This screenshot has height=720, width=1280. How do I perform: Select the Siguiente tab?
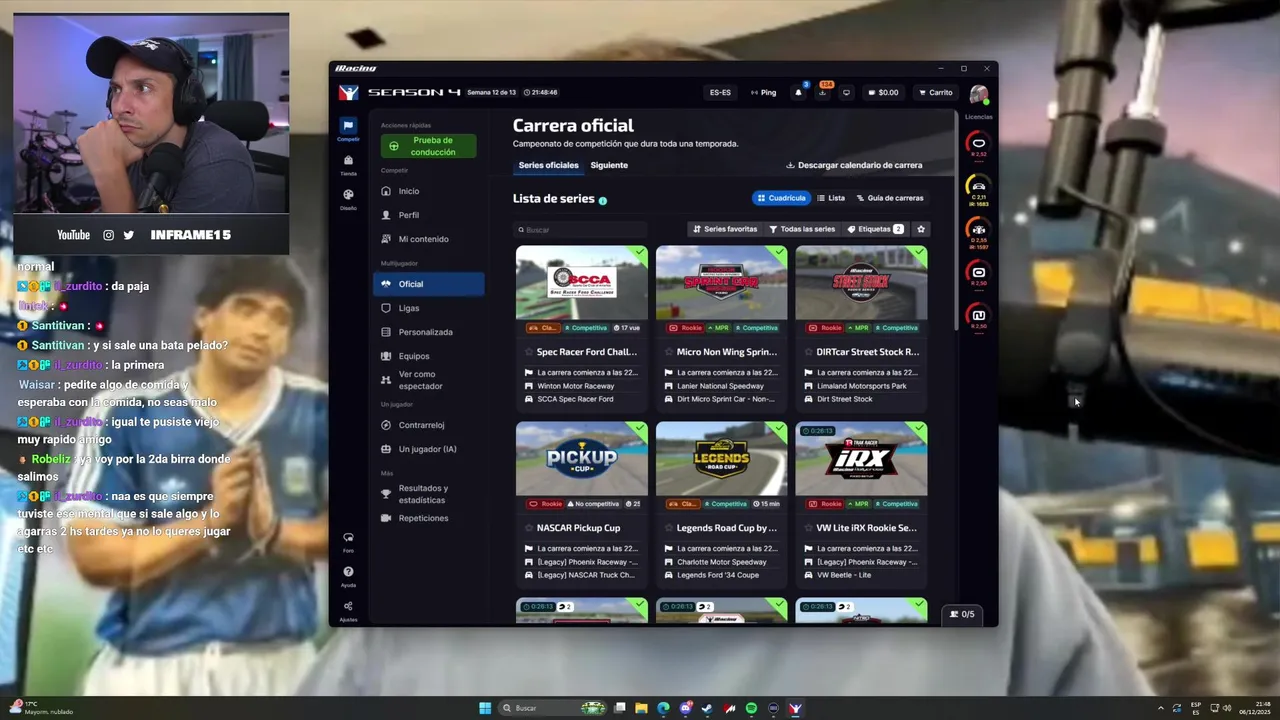click(609, 165)
